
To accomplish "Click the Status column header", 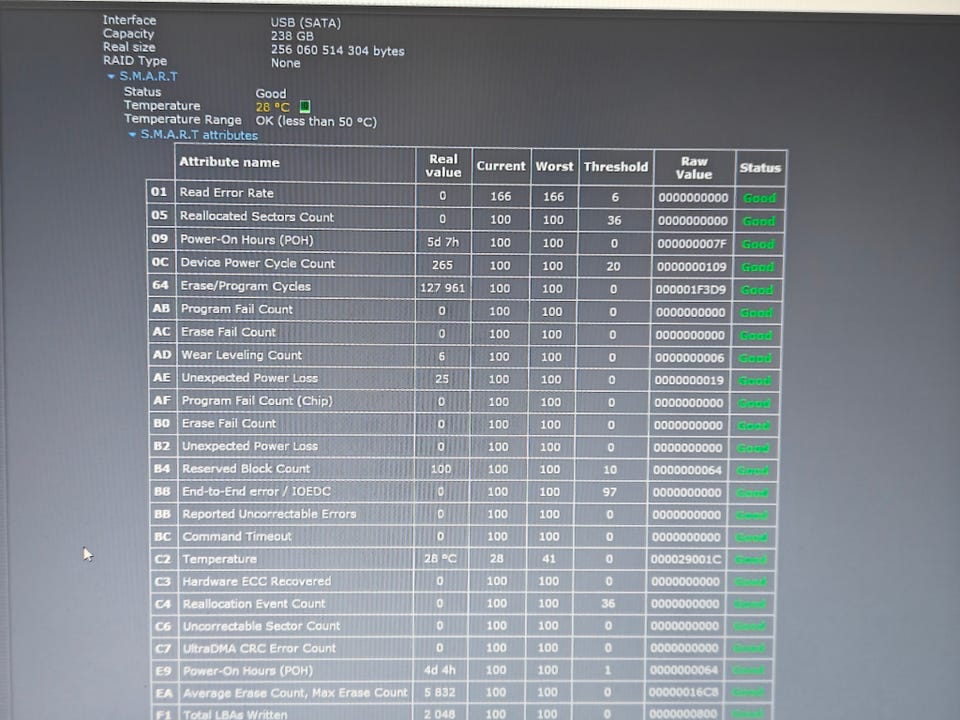I will tap(760, 168).
